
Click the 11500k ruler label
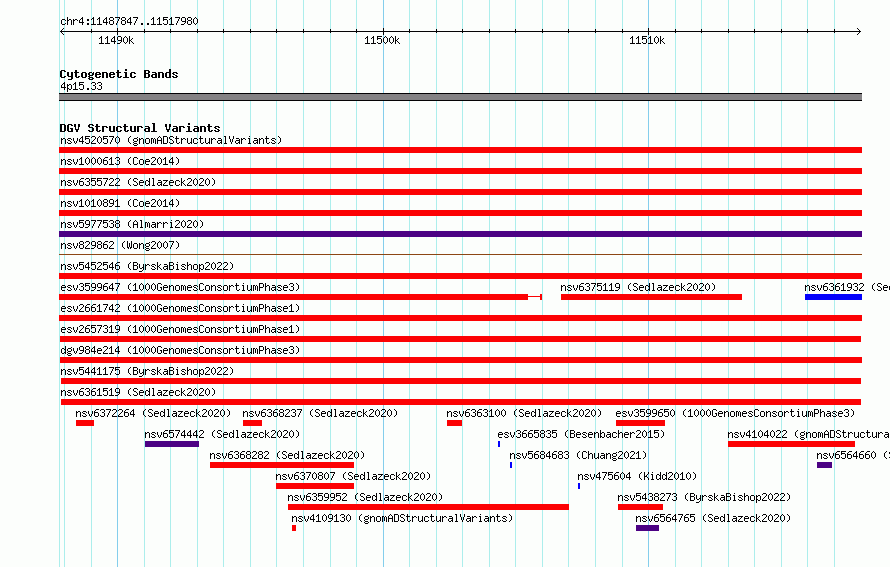[x=382, y=40]
